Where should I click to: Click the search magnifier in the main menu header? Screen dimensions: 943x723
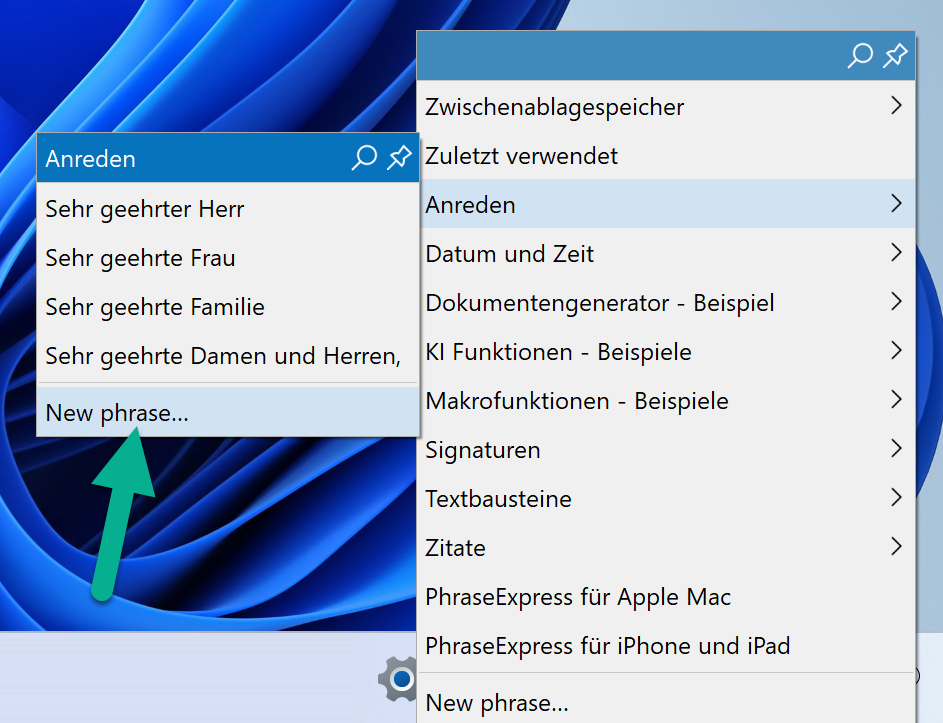tap(860, 56)
